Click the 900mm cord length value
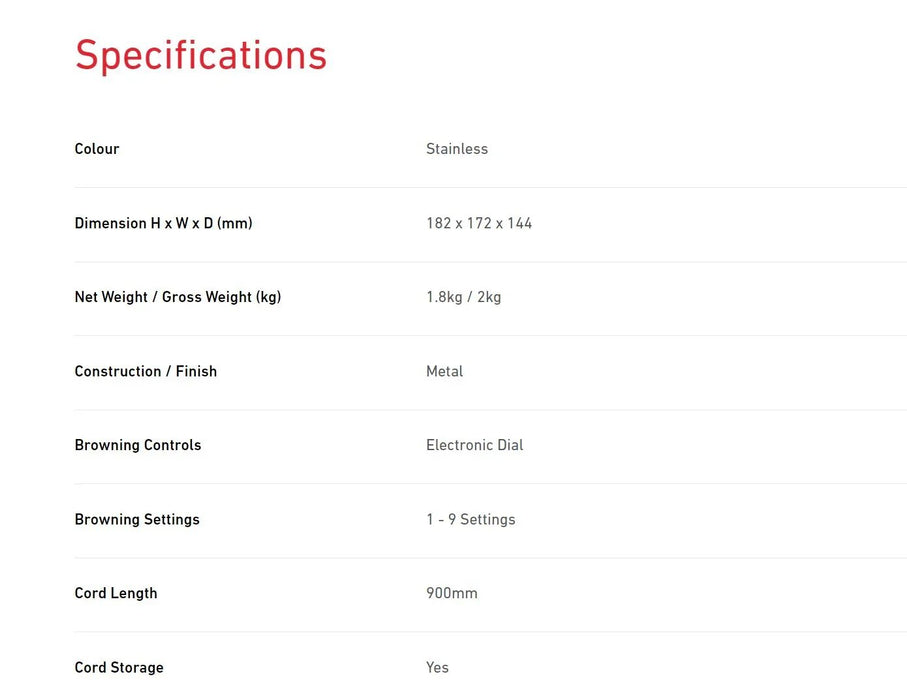 click(x=451, y=593)
